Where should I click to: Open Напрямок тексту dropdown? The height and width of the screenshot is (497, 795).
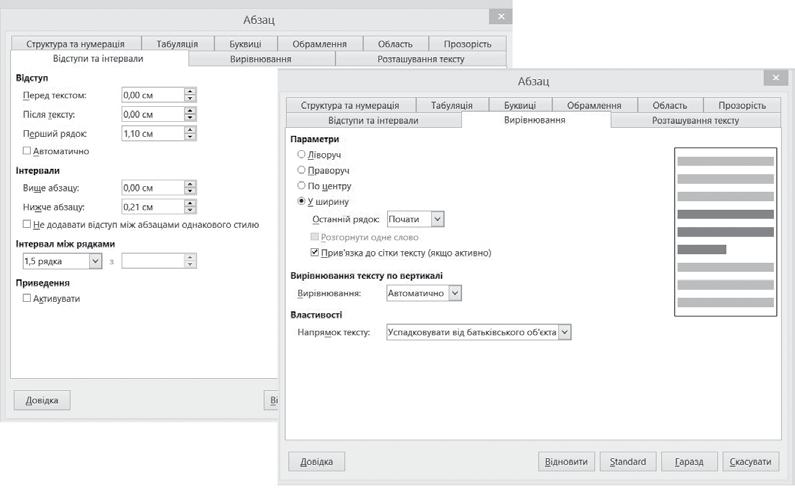(x=479, y=332)
